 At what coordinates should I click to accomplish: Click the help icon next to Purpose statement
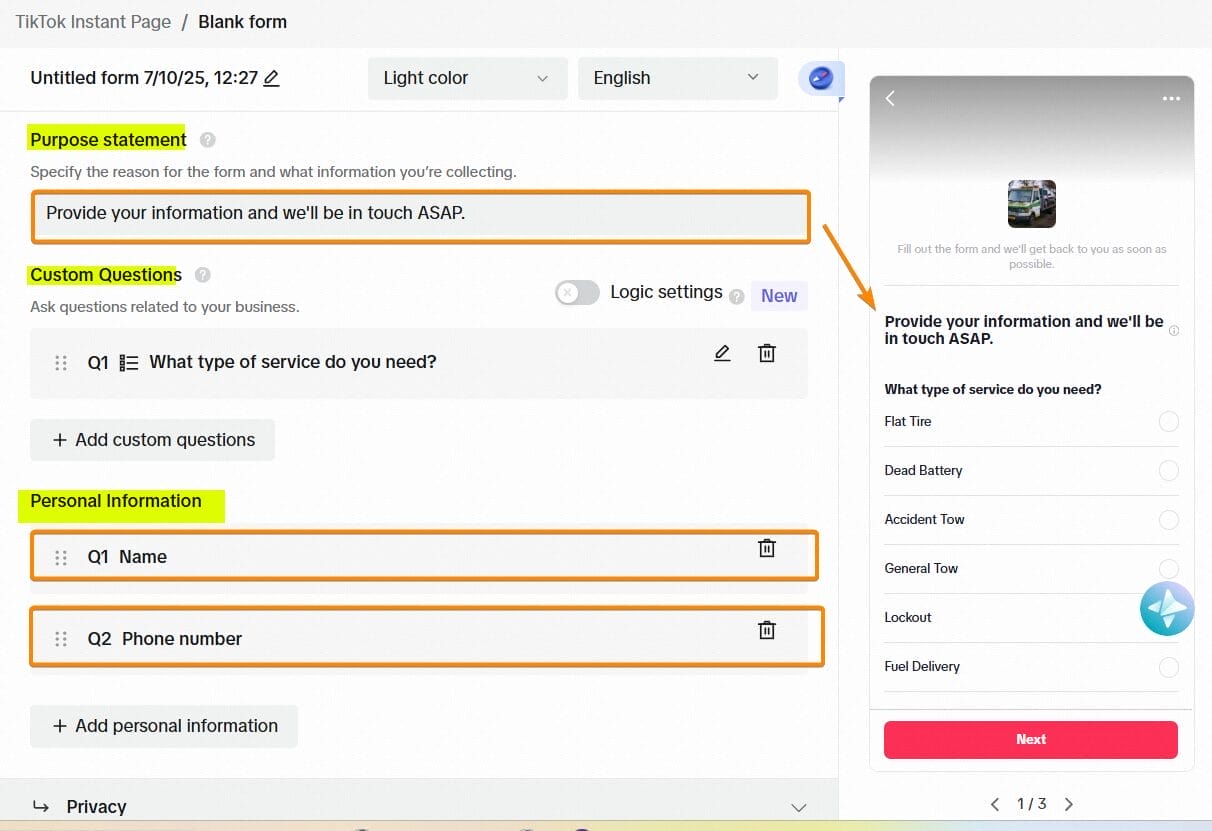click(x=207, y=140)
